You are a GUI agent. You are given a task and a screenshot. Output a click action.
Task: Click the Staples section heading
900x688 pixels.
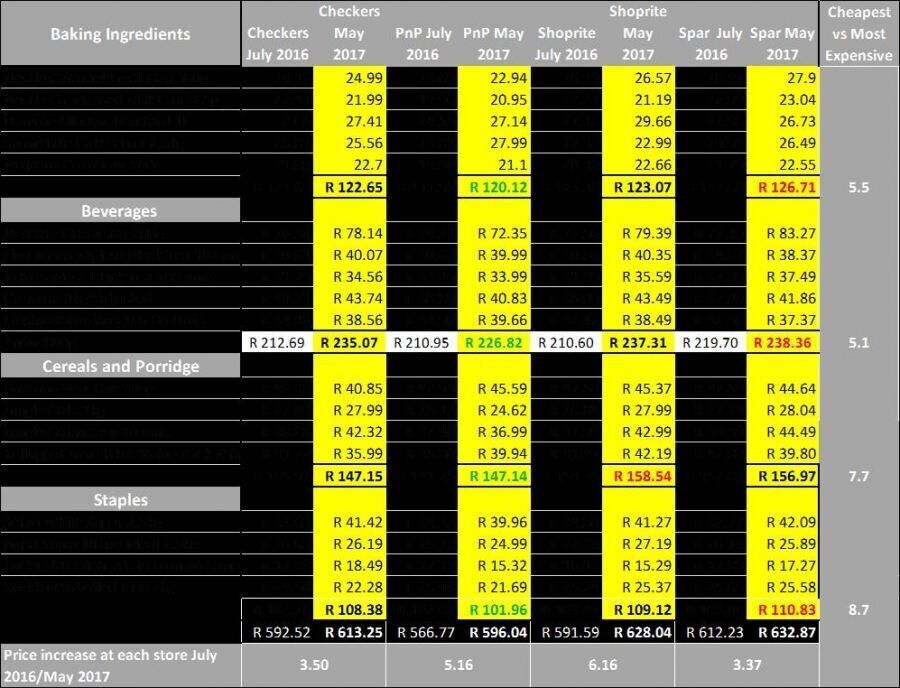[x=120, y=499]
